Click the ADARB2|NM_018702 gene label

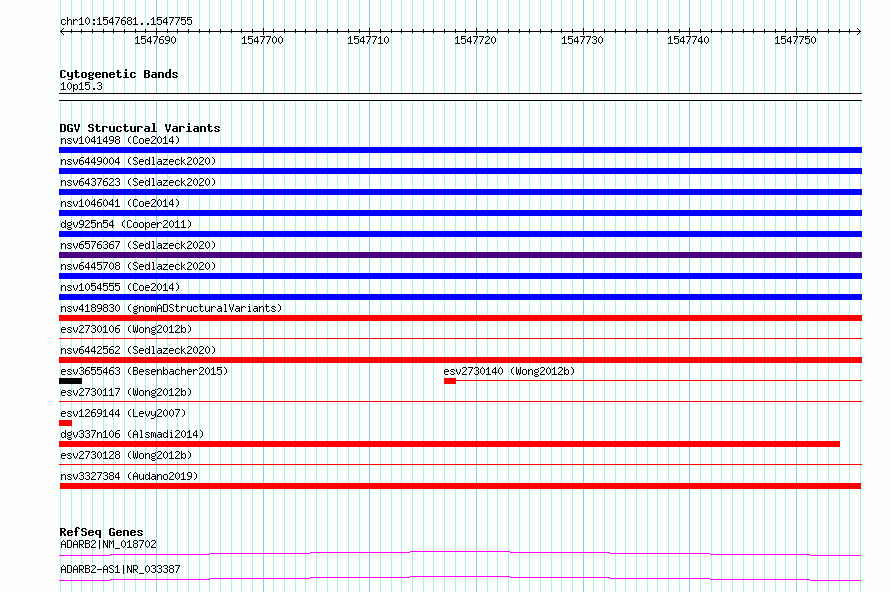tap(108, 544)
